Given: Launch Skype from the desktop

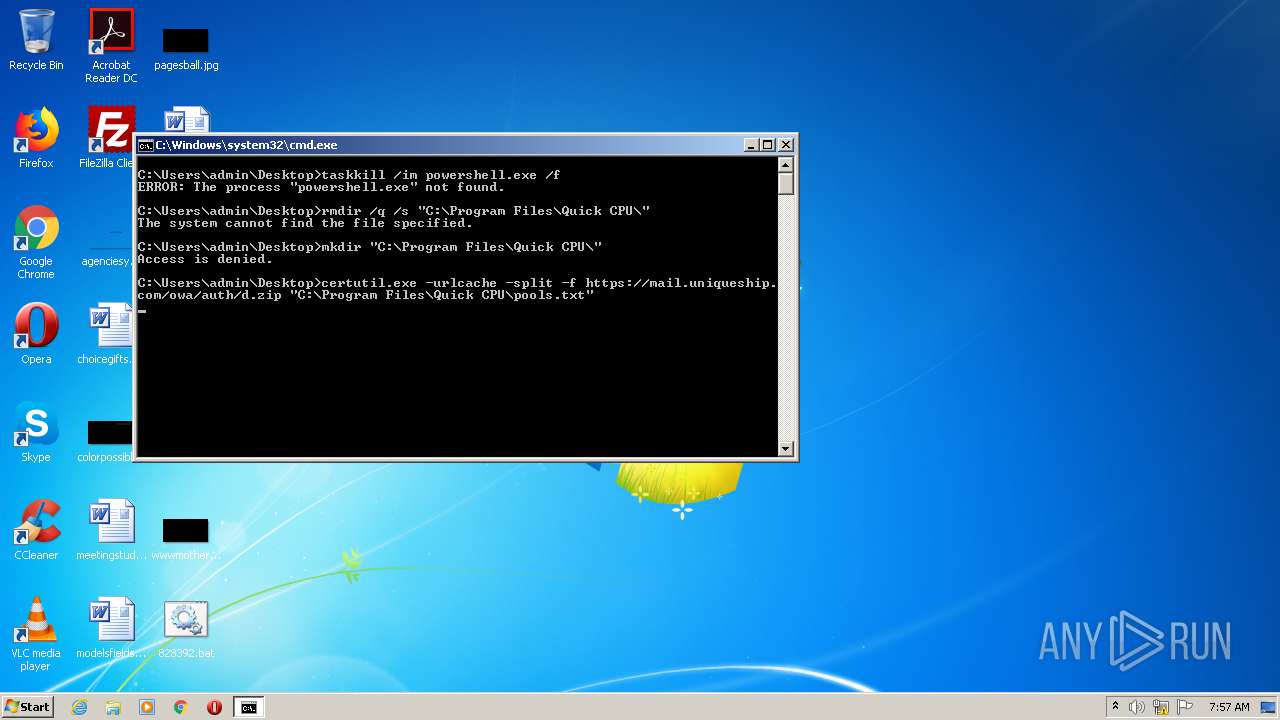Looking at the screenshot, I should [36, 432].
